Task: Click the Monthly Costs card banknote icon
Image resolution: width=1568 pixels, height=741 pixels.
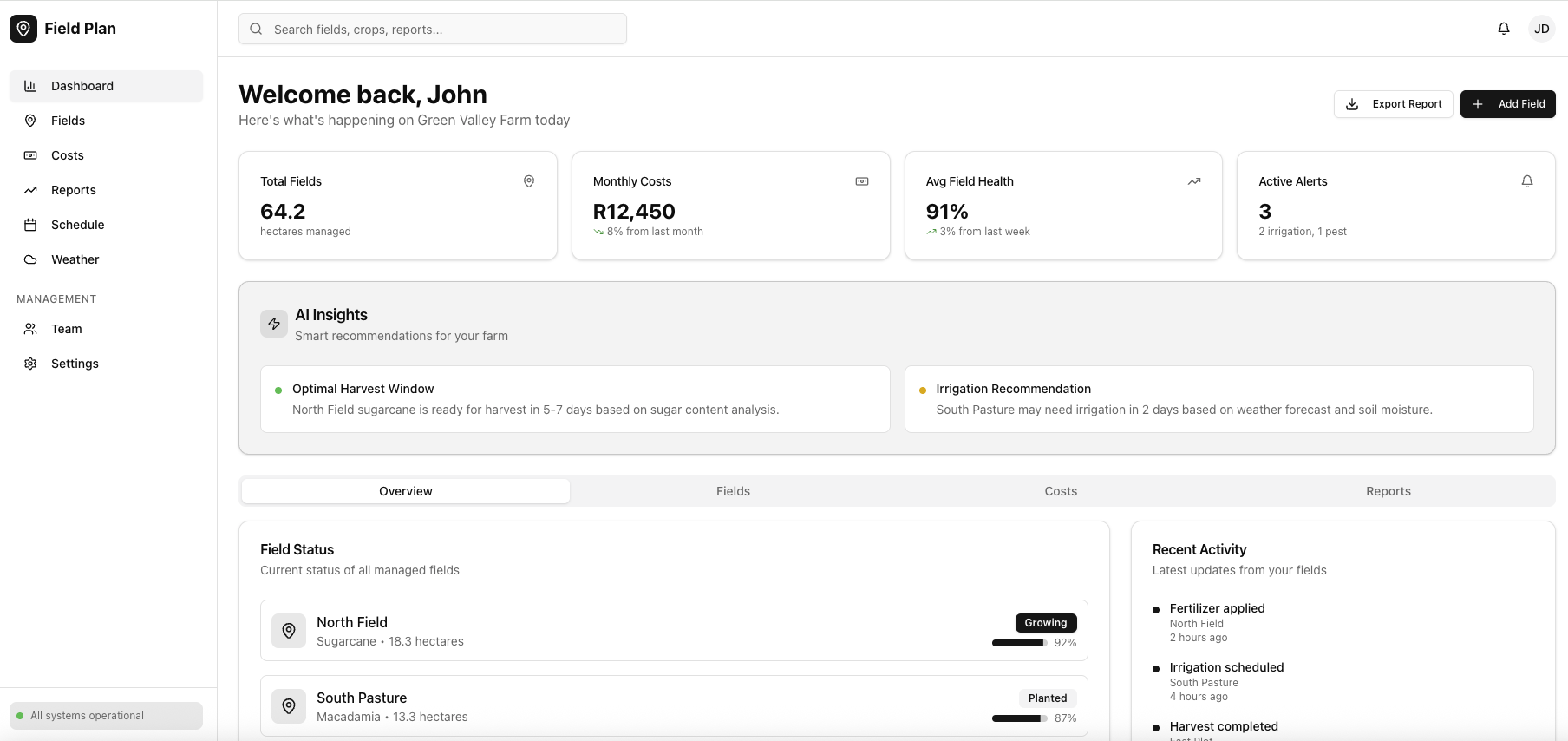Action: coord(862,181)
